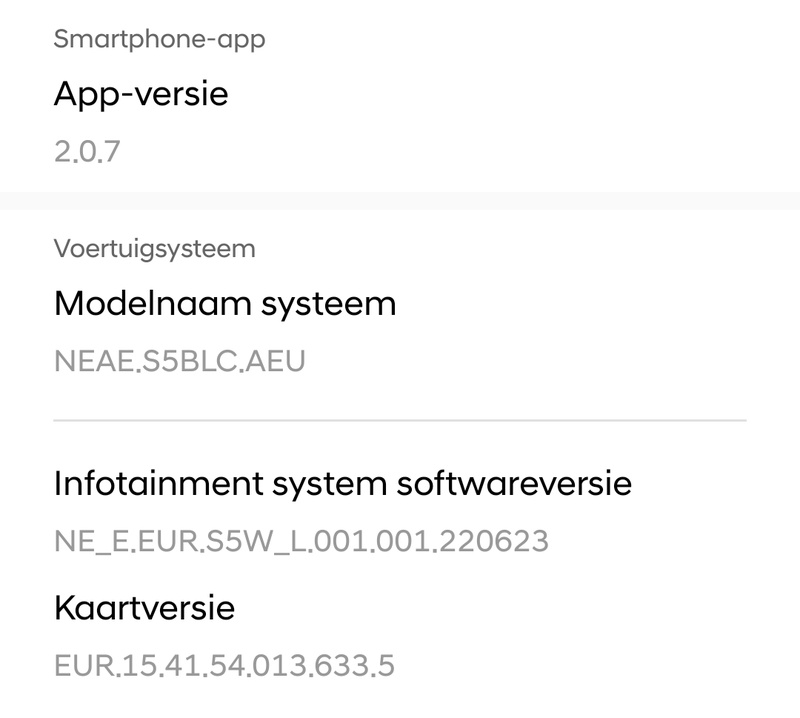This screenshot has height=718, width=800.
Task: Tap the Kaartversie label
Action: [x=144, y=607]
